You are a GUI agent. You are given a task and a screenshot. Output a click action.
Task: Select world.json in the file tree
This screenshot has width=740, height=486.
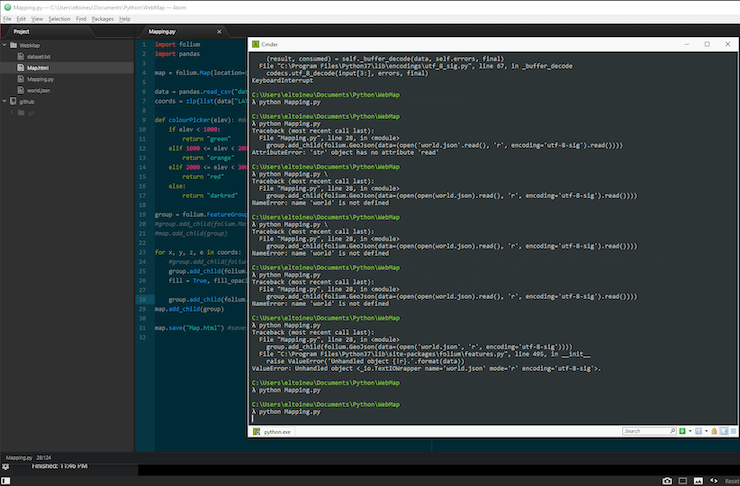[x=40, y=89]
